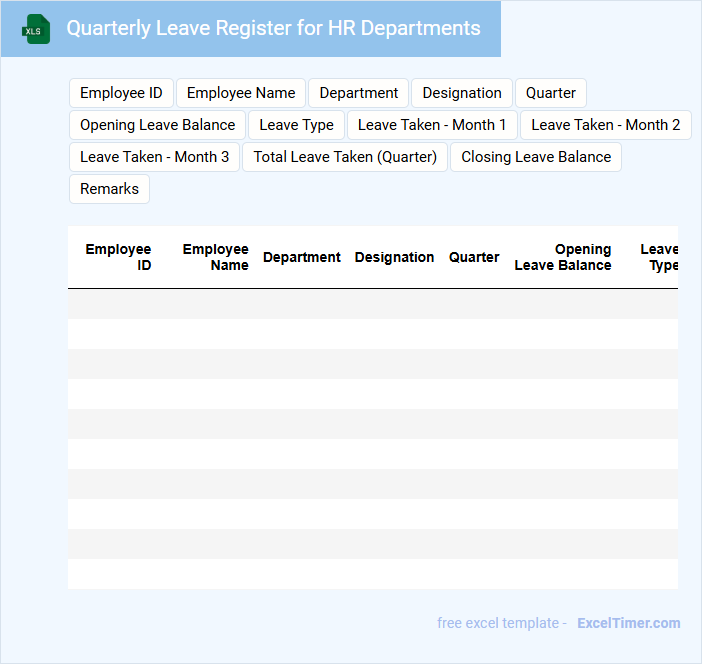
Task: Select the Closing Leave Balance tag
Action: click(536, 157)
